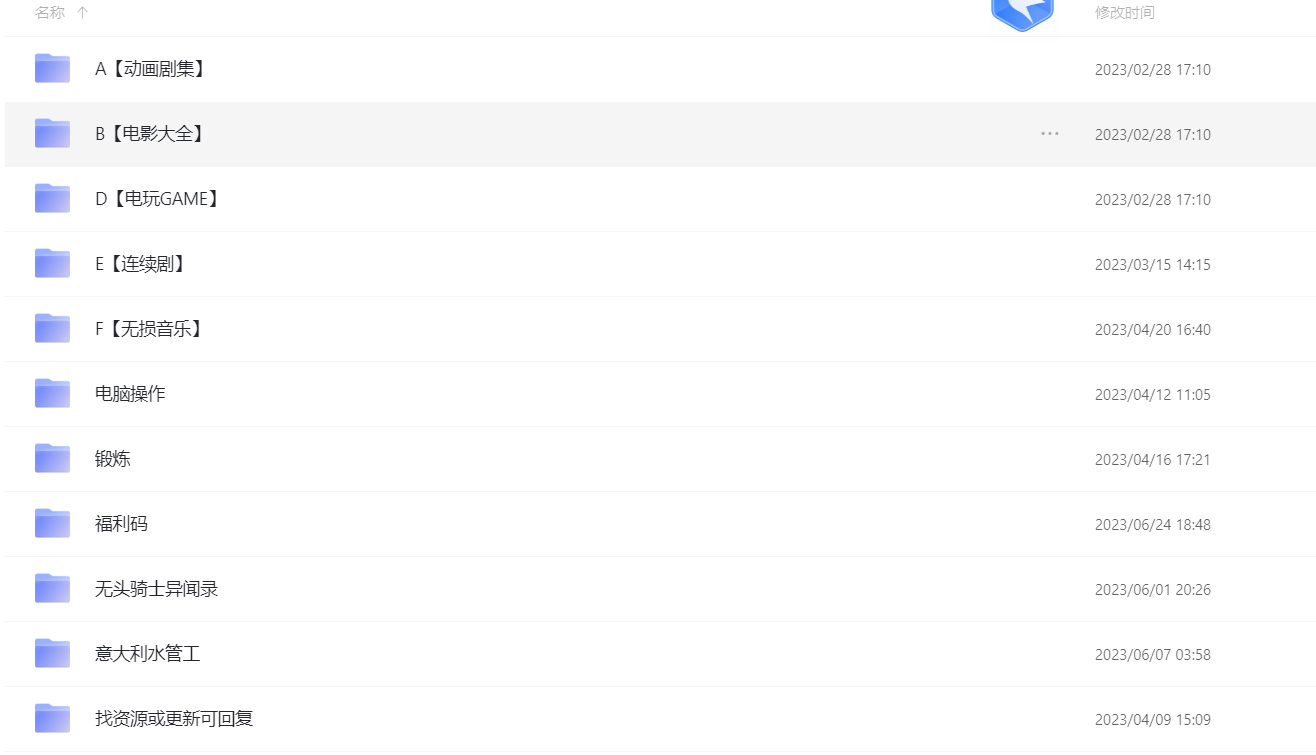Sort files by 修改时间 column
The width and height of the screenshot is (1316, 755).
coord(1124,13)
